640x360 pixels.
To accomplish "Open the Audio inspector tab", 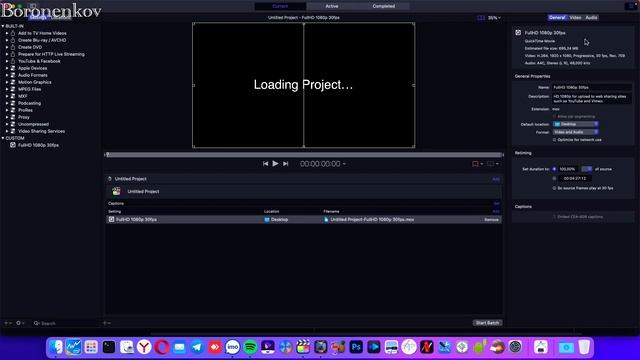I will [x=591, y=18].
